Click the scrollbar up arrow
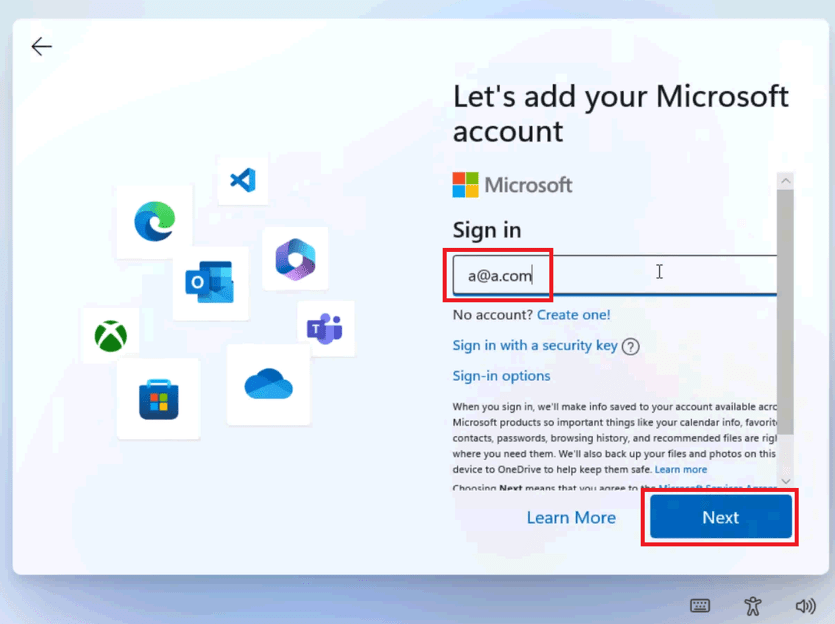The height and width of the screenshot is (624, 835). [785, 181]
